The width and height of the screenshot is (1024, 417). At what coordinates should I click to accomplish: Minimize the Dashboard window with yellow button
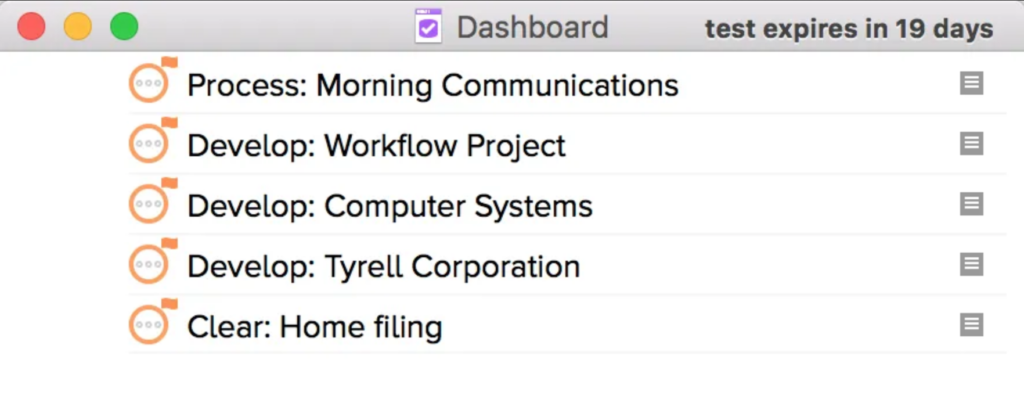coord(78,27)
